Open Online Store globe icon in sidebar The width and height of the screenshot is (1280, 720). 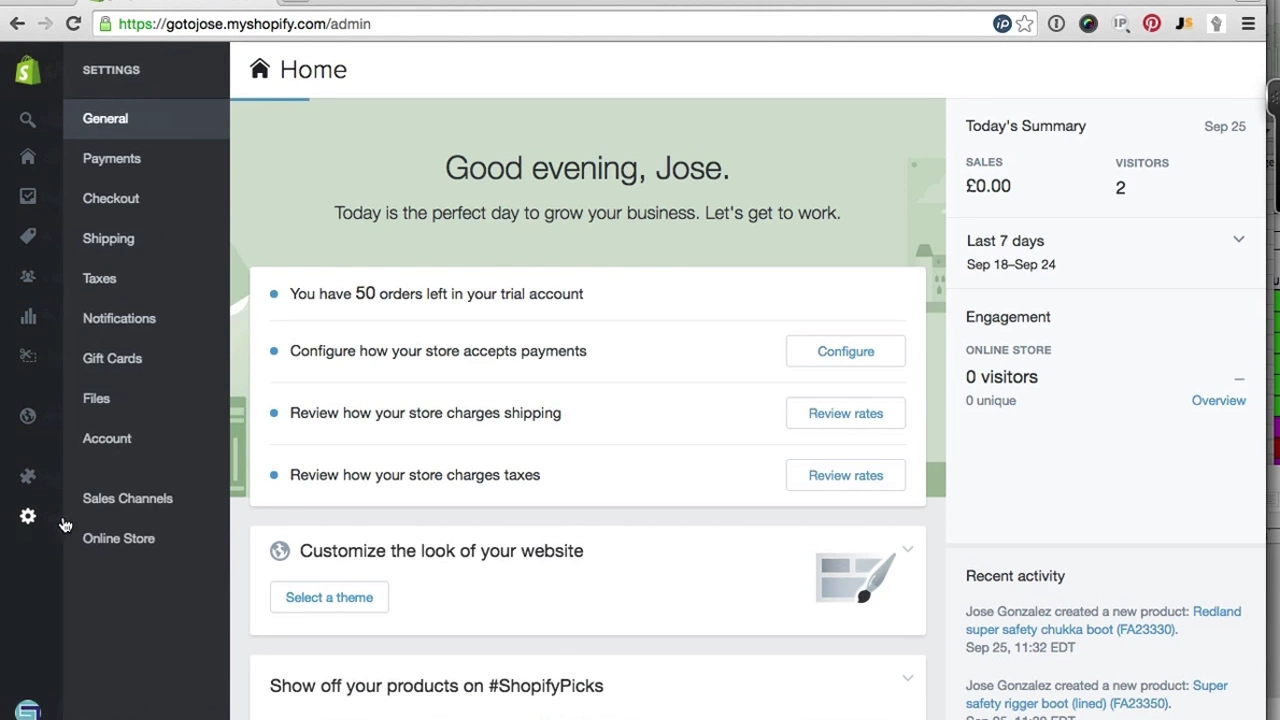pyautogui.click(x=28, y=416)
